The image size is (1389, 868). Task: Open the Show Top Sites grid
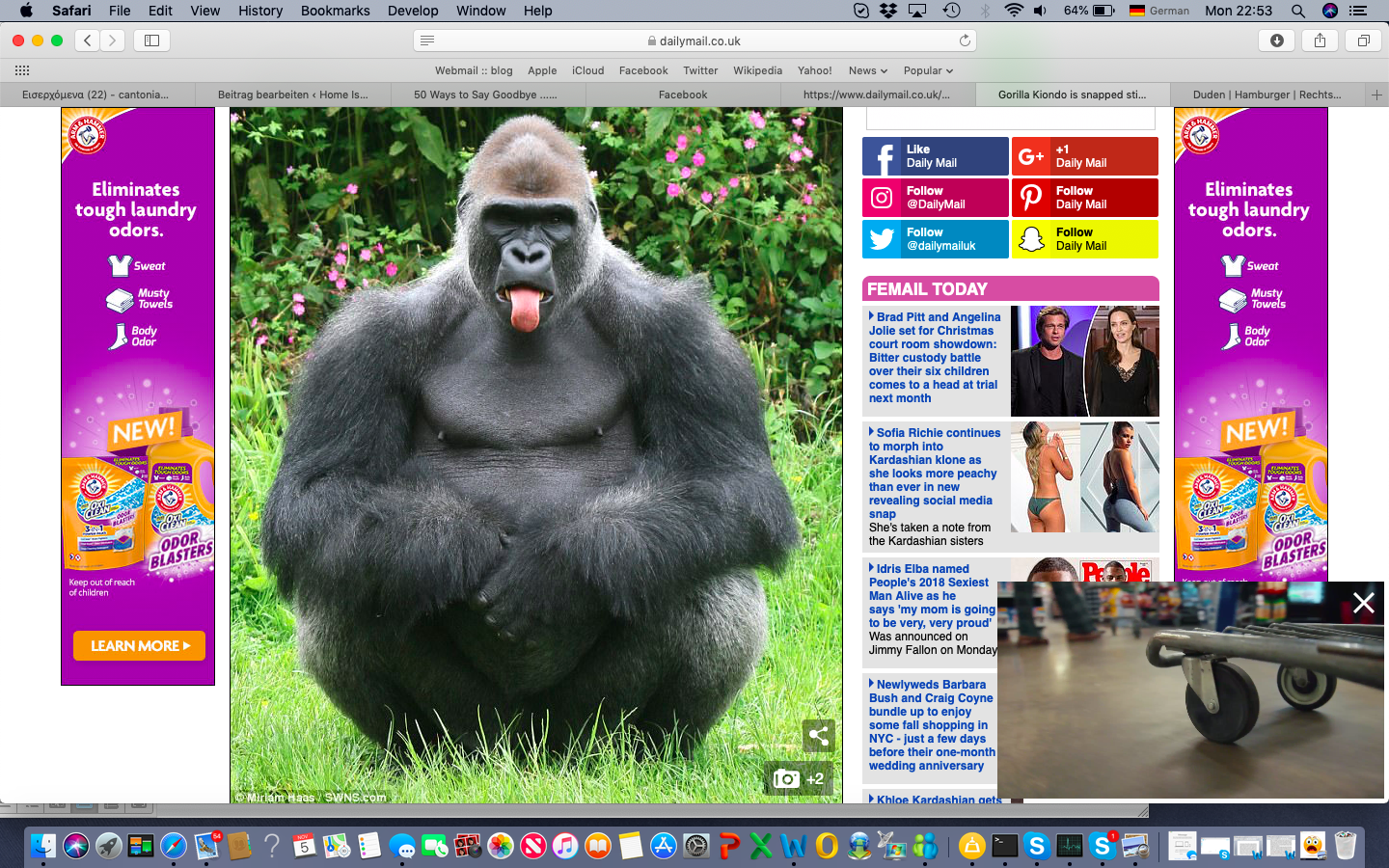pos(22,70)
